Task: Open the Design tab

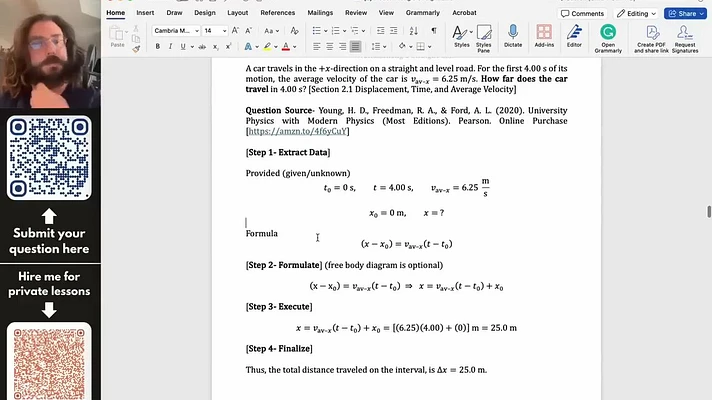Action: pyautogui.click(x=205, y=13)
